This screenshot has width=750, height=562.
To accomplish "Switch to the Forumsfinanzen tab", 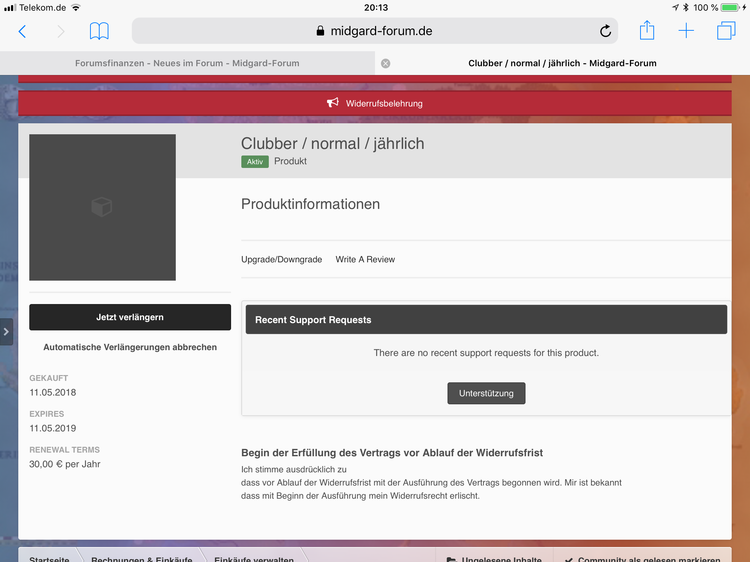I will pos(187,63).
